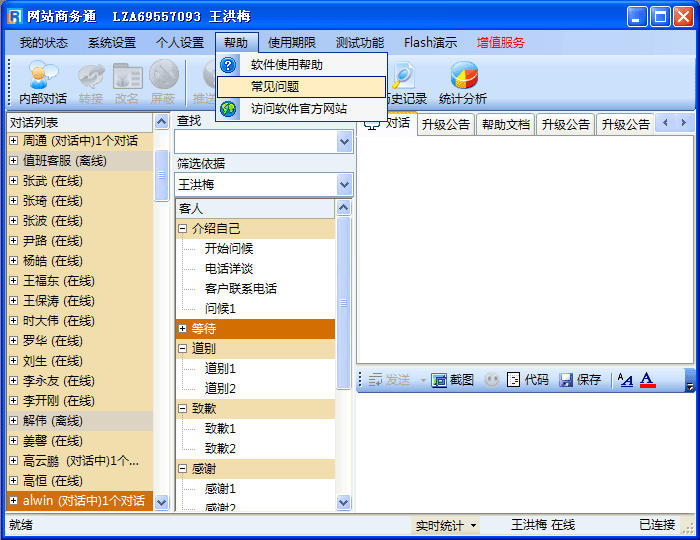The height and width of the screenshot is (540, 700).
Task: Choose 访问软件官方网站 menu entry
Action: [x=298, y=109]
